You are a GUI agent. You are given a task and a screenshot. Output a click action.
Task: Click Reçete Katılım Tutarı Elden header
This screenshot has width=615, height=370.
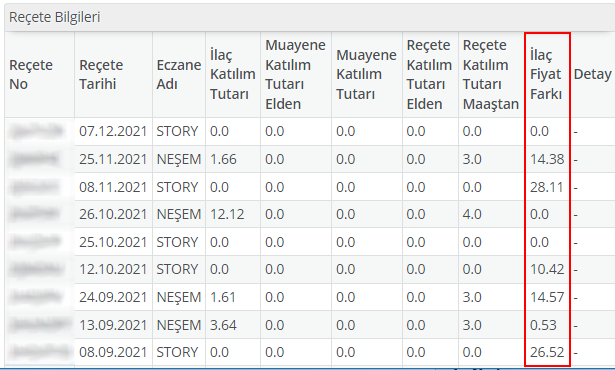429,75
